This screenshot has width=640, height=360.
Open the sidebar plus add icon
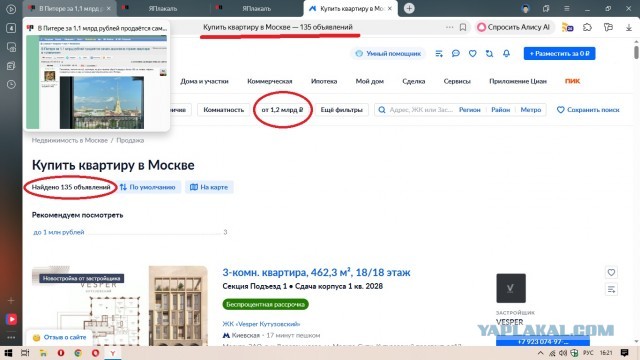[x=11, y=300]
